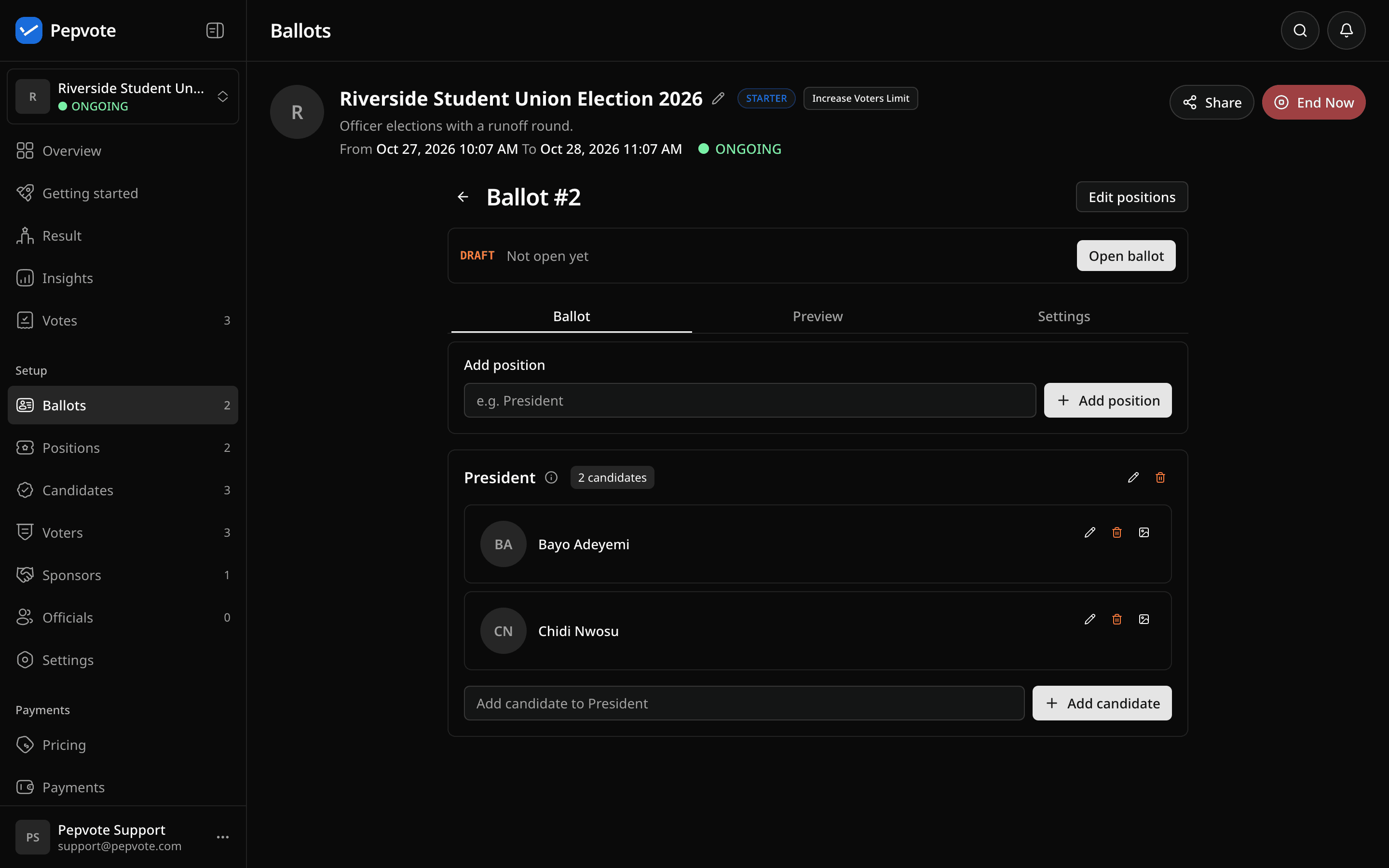Viewport: 1389px width, 868px height.
Task: Click Open ballot button
Action: click(x=1126, y=256)
